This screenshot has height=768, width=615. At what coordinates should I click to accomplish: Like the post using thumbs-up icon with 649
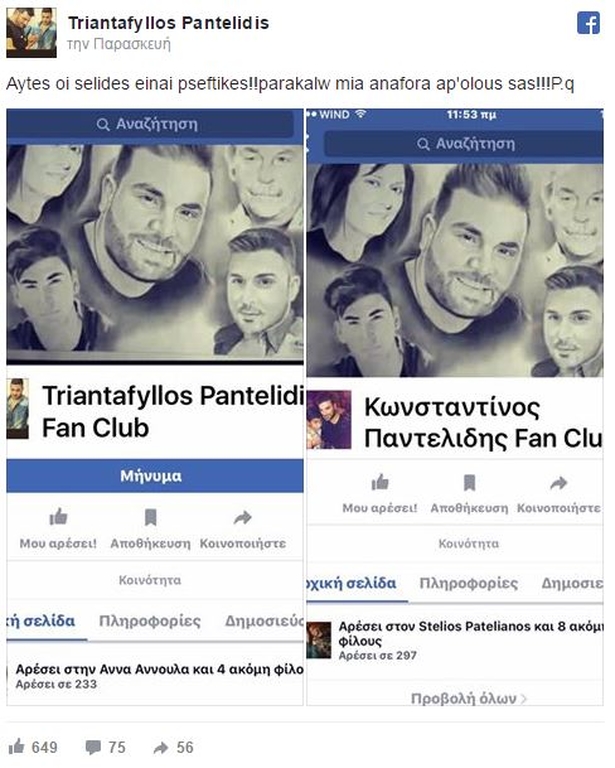(16, 746)
